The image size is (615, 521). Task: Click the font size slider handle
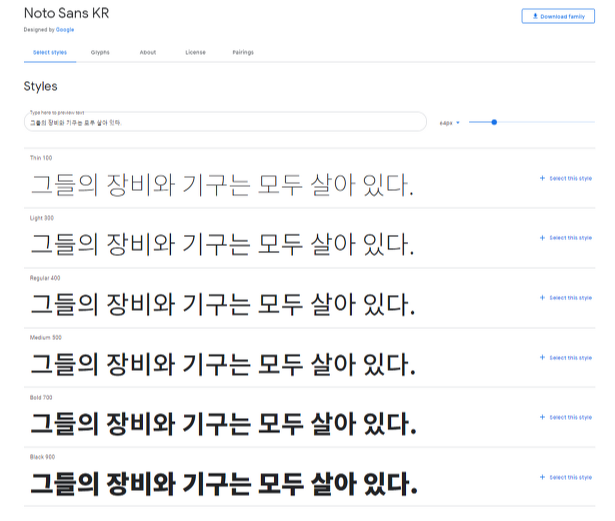[494, 122]
